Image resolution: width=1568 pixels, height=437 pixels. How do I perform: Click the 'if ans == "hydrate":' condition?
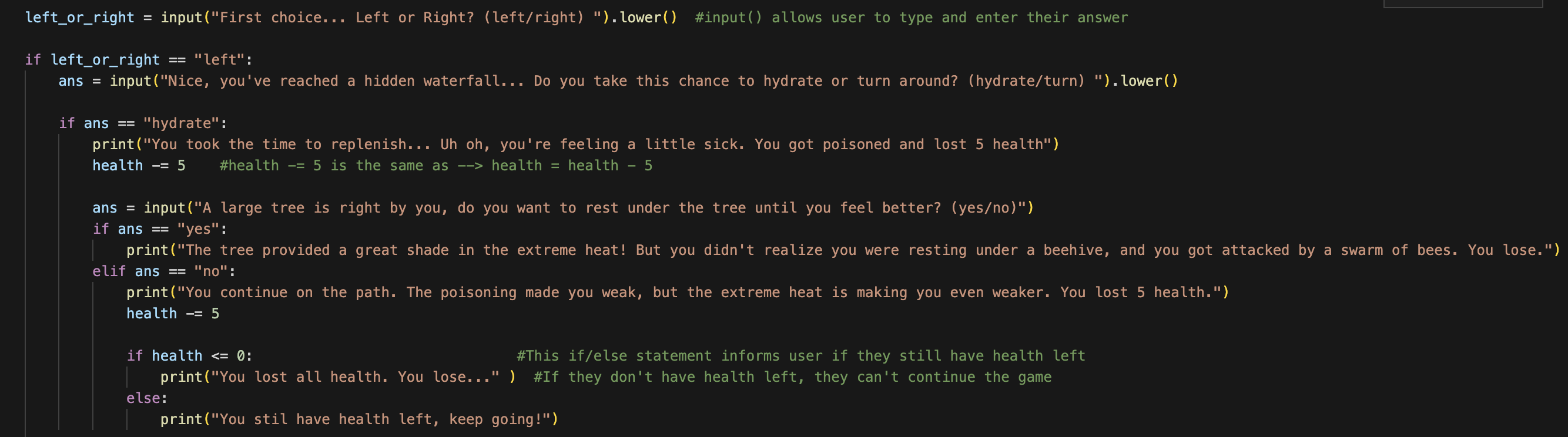143,123
